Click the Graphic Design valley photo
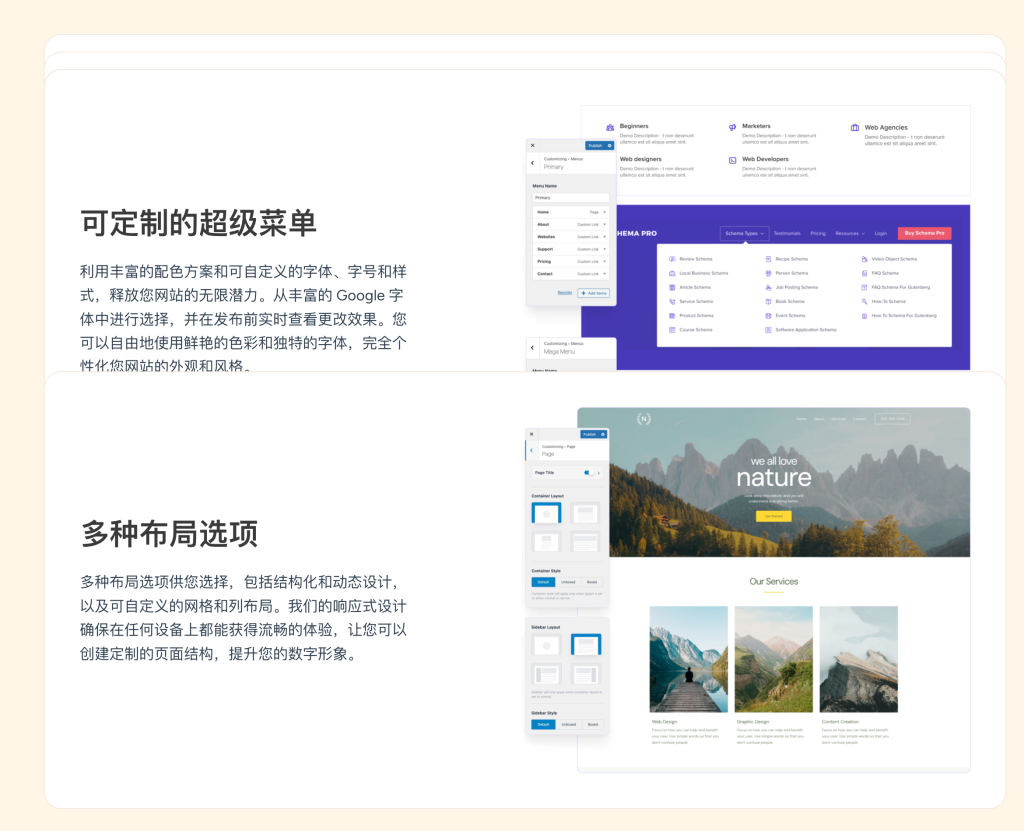1024x831 pixels. click(x=774, y=659)
